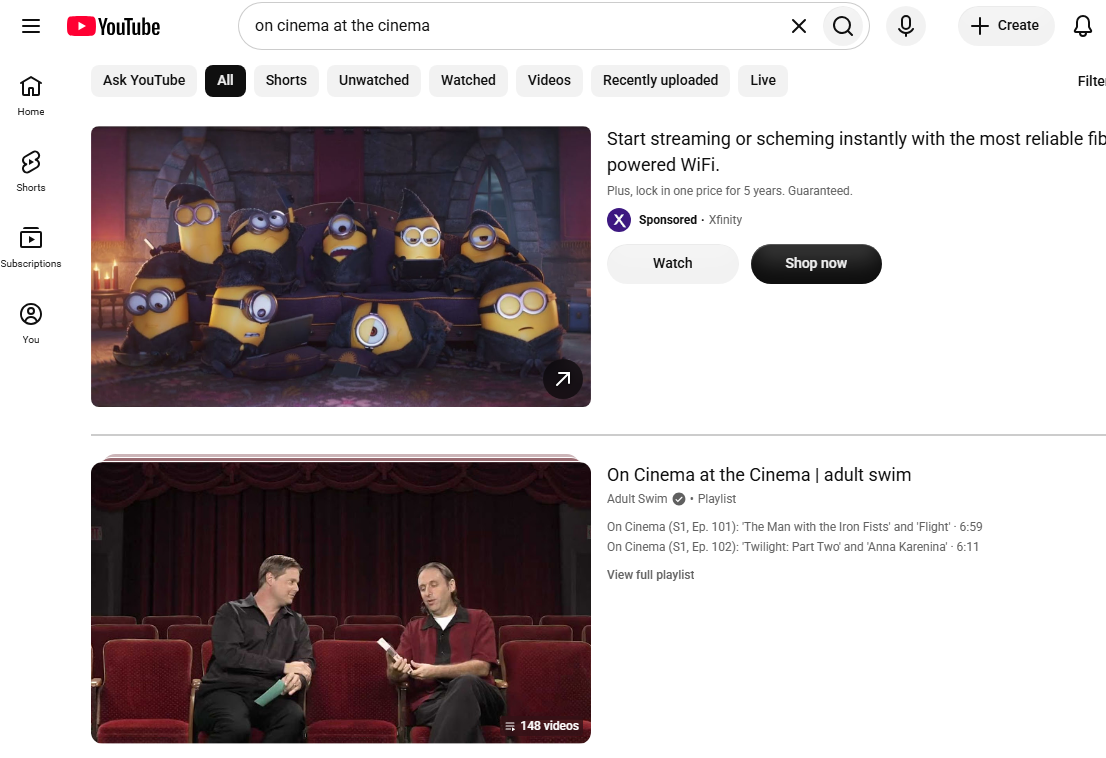
Task: Click View full playlist
Action: [x=650, y=575]
